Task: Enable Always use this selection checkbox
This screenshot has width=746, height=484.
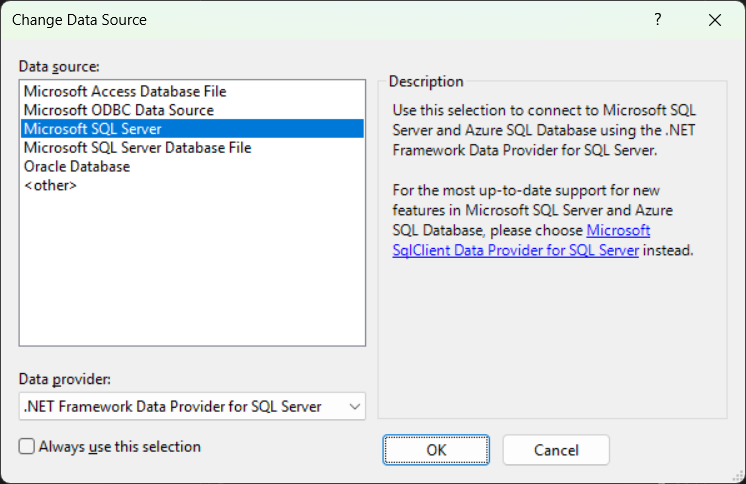Action: click(x=27, y=446)
